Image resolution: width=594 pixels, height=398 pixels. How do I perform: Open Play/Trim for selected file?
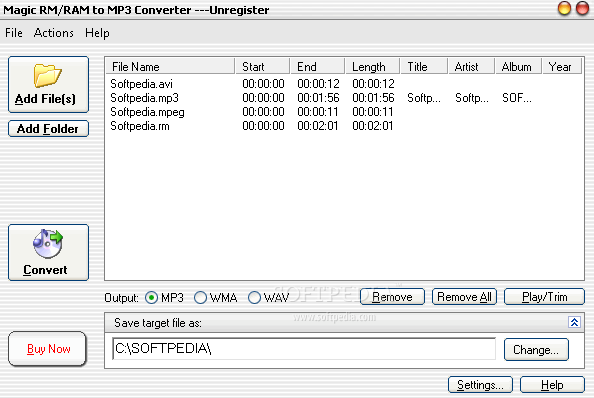tap(544, 297)
